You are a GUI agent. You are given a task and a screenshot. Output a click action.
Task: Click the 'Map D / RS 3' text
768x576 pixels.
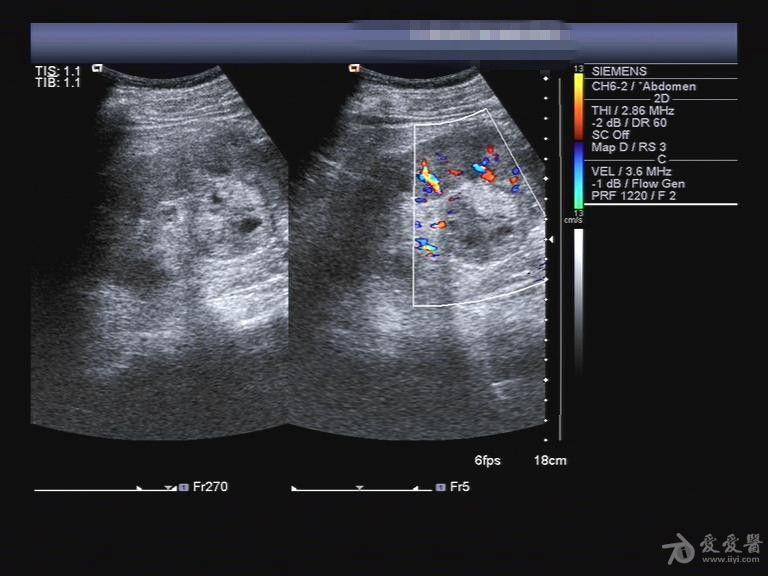(628, 147)
